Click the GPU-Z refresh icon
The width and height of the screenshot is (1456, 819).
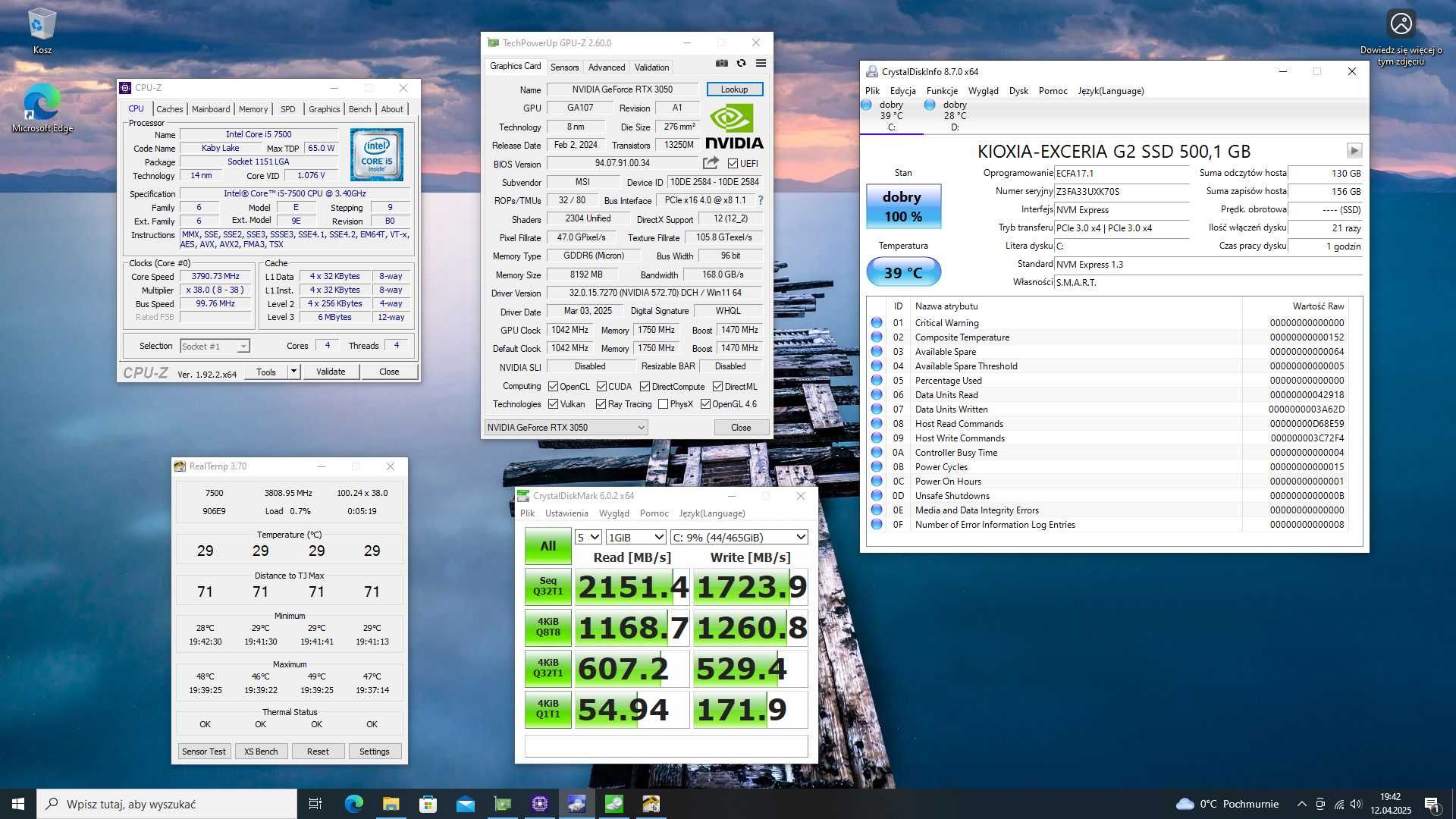point(741,64)
